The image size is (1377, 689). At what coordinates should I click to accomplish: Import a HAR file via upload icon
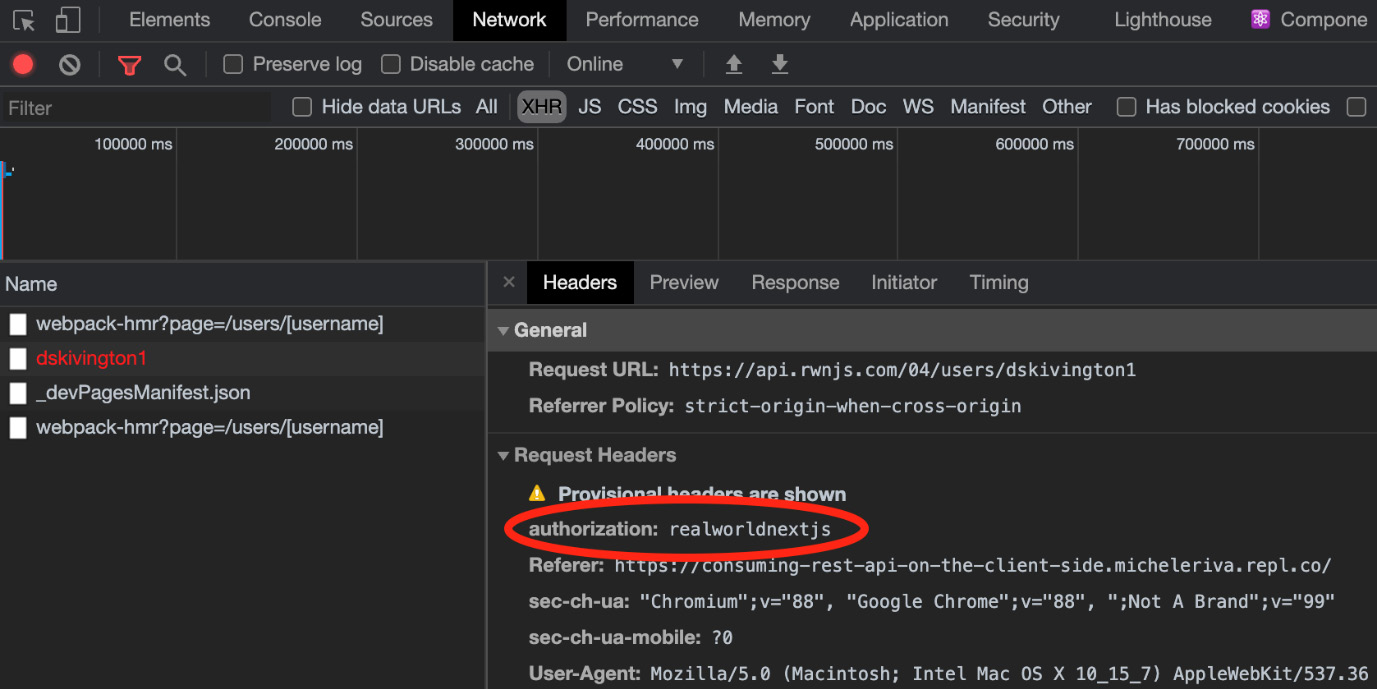pyautogui.click(x=733, y=64)
